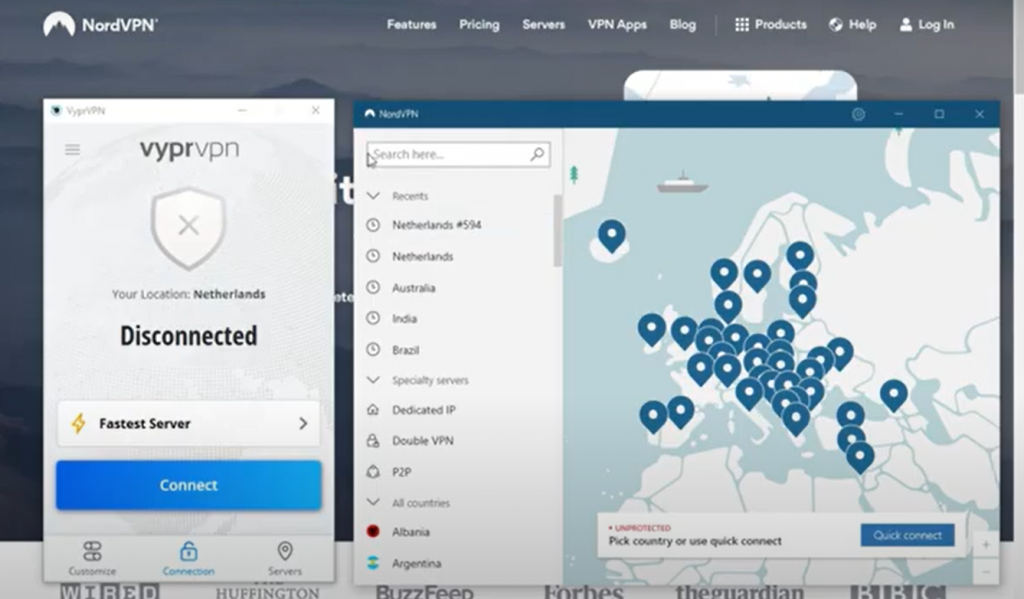Select recent server Netherlands #594
Image resolution: width=1024 pixels, height=599 pixels.
[x=436, y=225]
